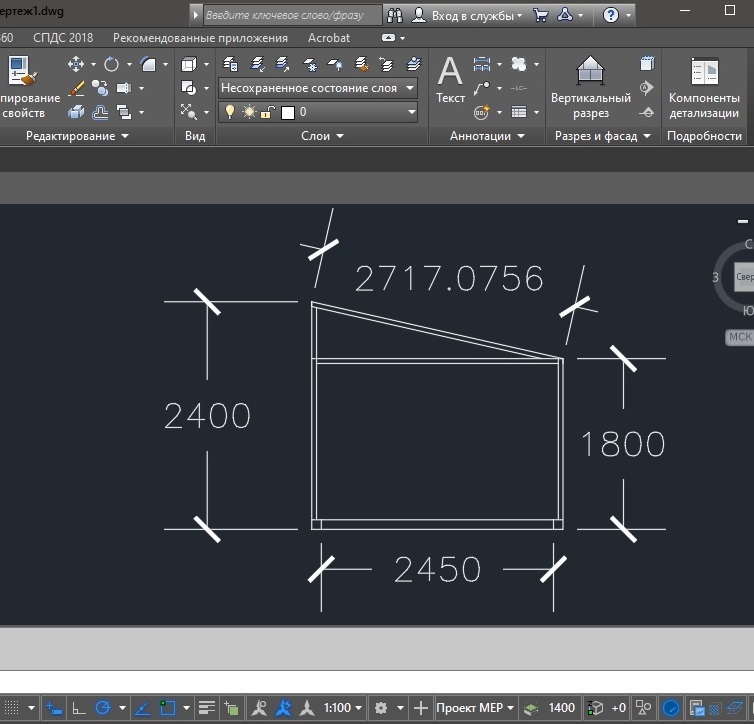Click the 2450 dimension text
The height and width of the screenshot is (724, 754).
pos(437,569)
